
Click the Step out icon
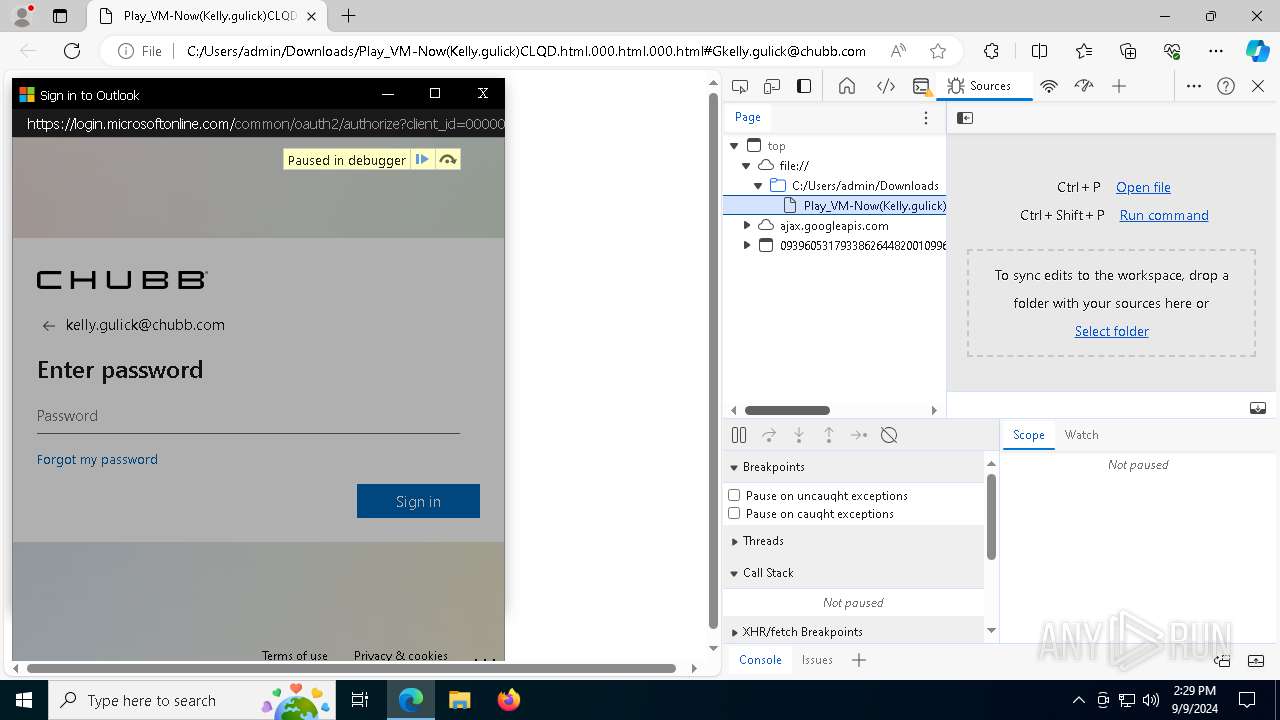coord(829,435)
